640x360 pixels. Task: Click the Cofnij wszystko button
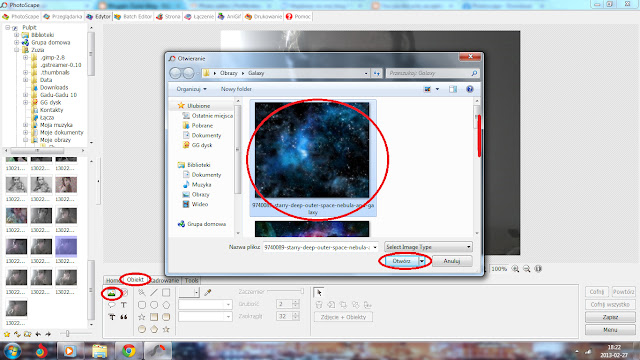(x=610, y=304)
